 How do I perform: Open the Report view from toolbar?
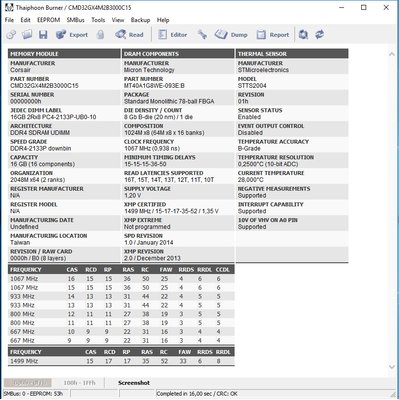click(273, 34)
